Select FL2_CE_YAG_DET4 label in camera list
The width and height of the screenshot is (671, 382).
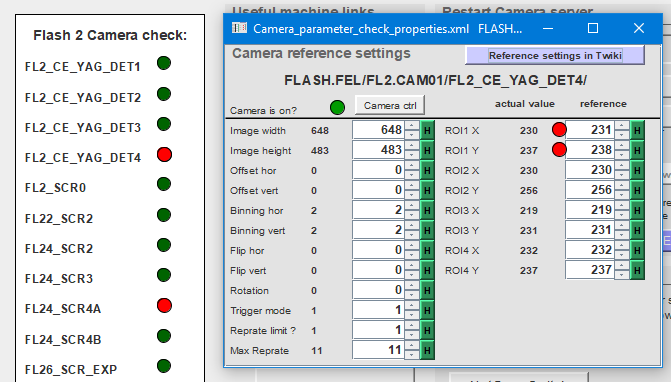tap(83, 158)
